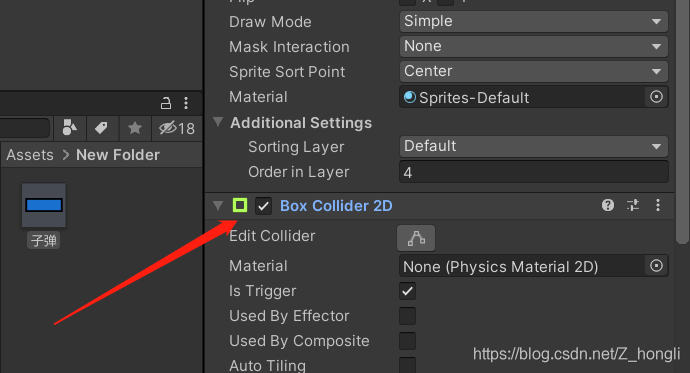Enable the Auto Tiling checkbox
Image resolution: width=690 pixels, height=373 pixels.
407,365
